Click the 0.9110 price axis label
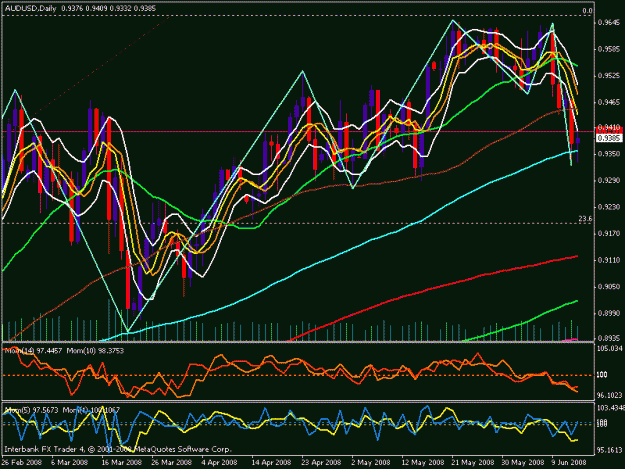 point(609,260)
